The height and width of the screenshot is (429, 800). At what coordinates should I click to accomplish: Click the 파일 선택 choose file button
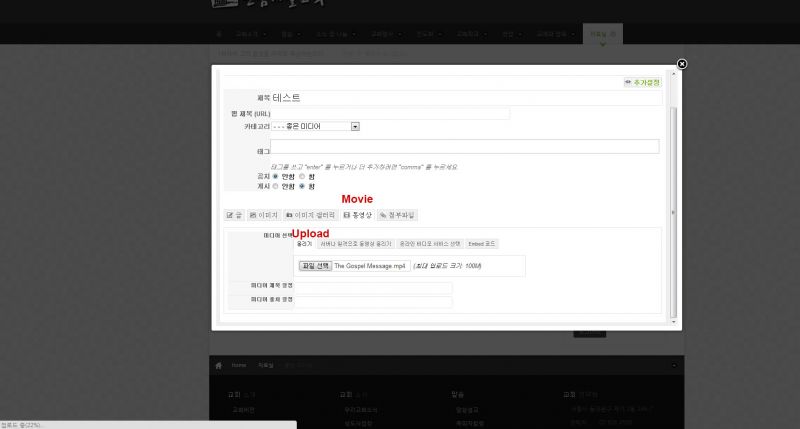point(315,266)
